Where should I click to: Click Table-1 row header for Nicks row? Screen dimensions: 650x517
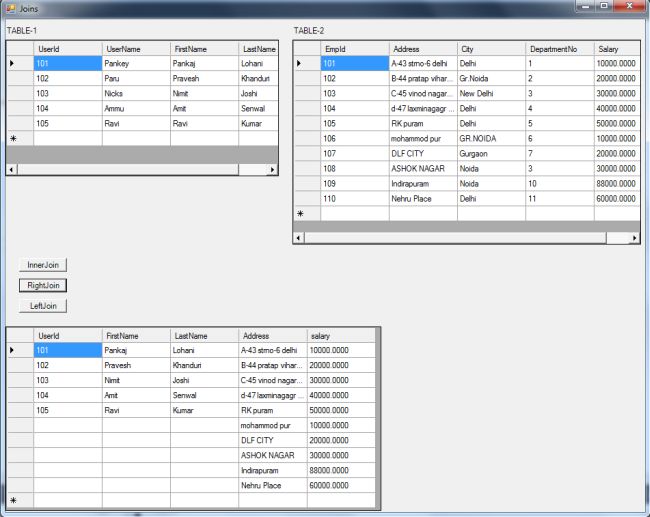tap(20, 93)
